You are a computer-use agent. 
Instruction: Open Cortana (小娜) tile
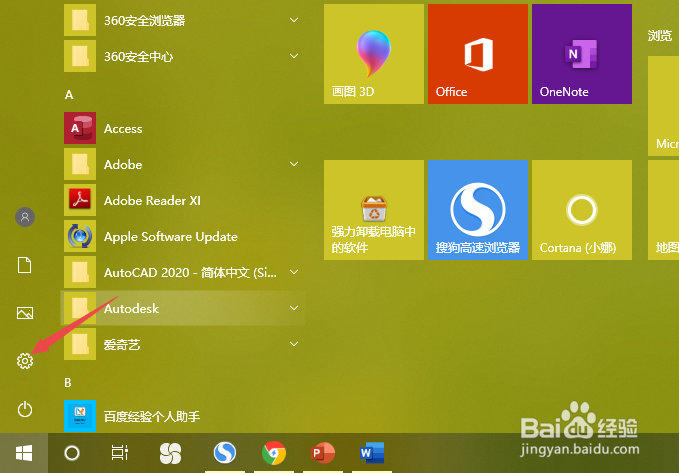[x=582, y=210]
